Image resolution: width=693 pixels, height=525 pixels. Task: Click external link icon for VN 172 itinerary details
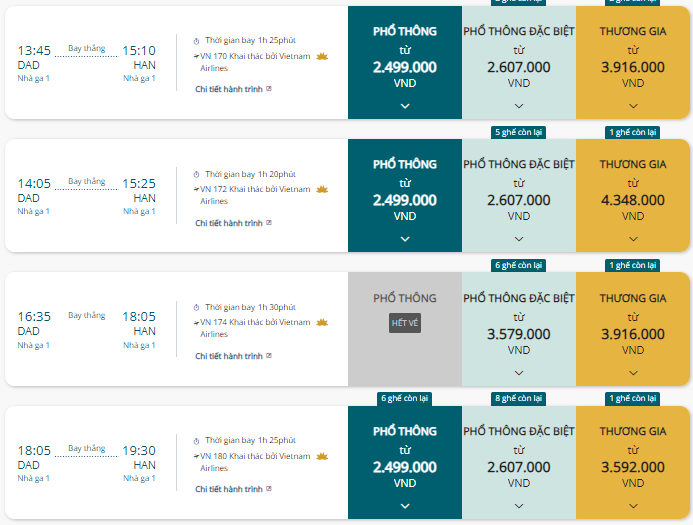click(269, 223)
